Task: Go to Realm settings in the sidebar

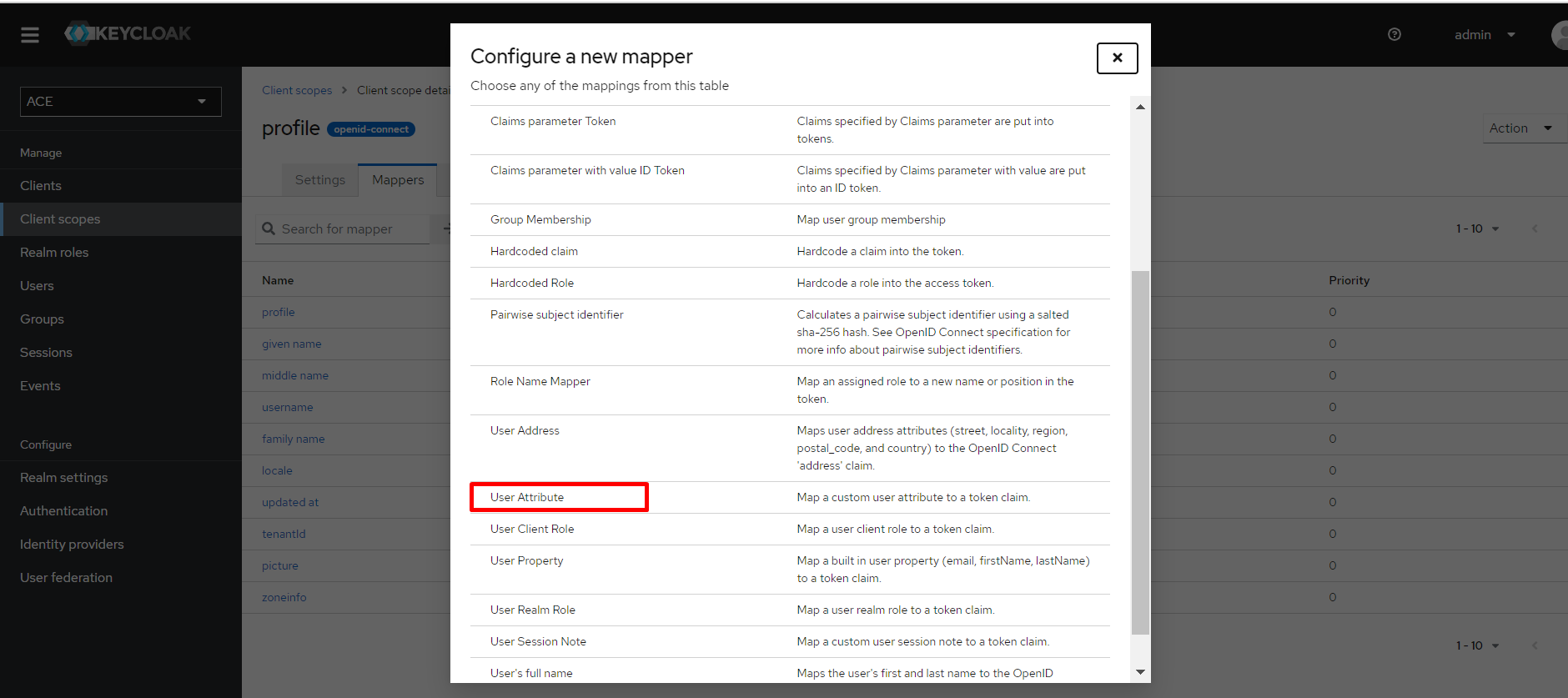Action: (x=64, y=478)
